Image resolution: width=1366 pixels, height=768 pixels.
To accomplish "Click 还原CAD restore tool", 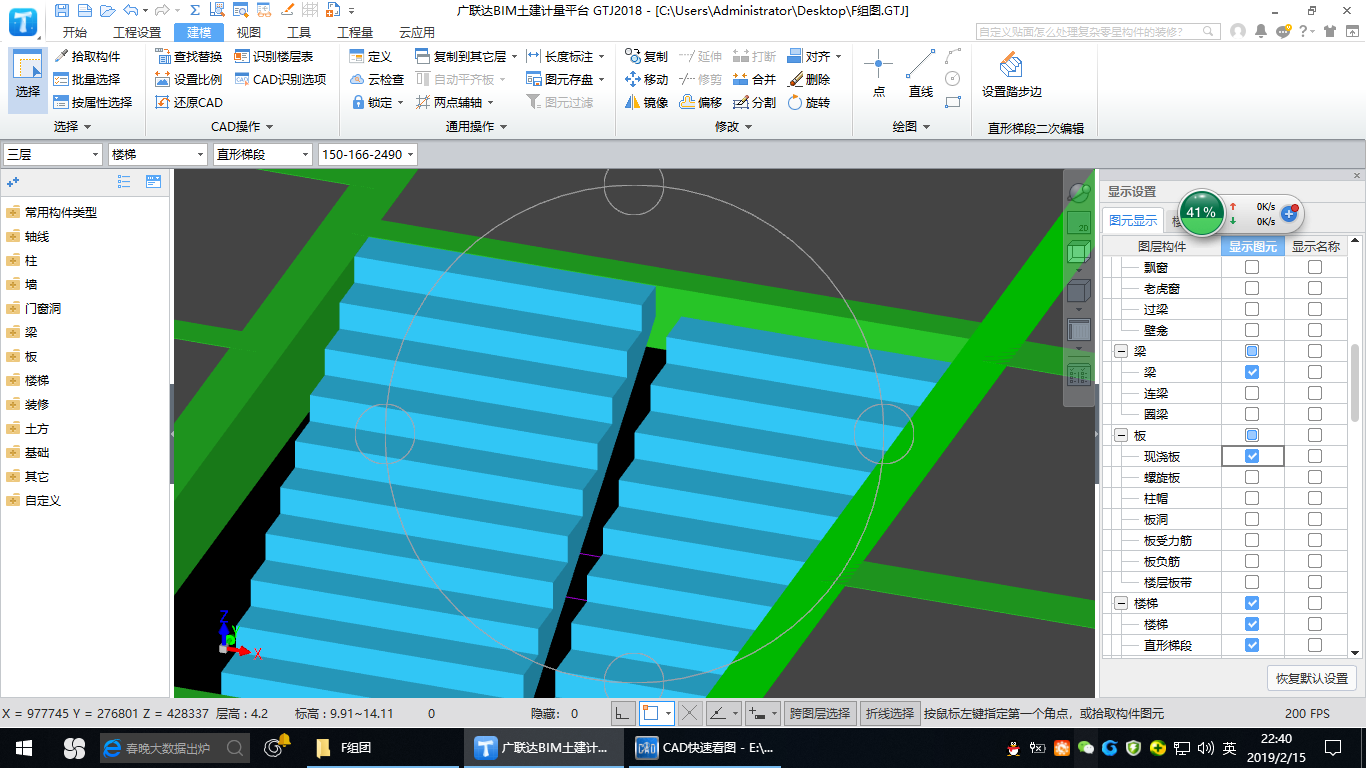I will pos(189,102).
